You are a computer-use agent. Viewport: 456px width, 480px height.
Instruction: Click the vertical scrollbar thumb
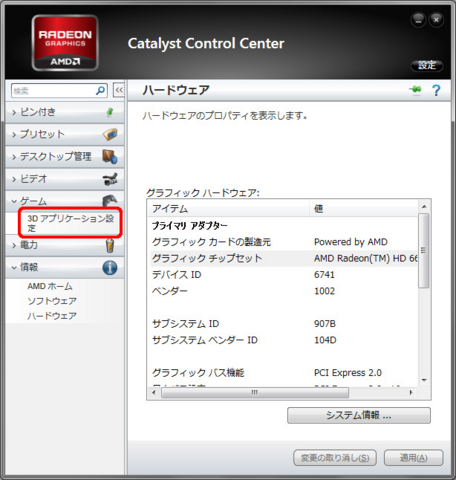(424, 251)
